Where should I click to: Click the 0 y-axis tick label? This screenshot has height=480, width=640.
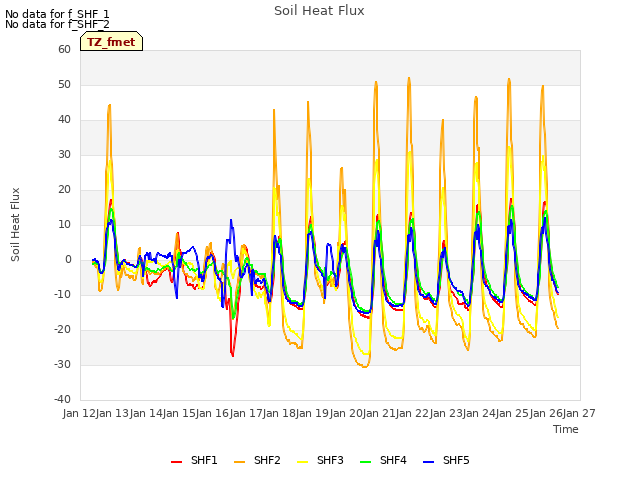click(68, 260)
